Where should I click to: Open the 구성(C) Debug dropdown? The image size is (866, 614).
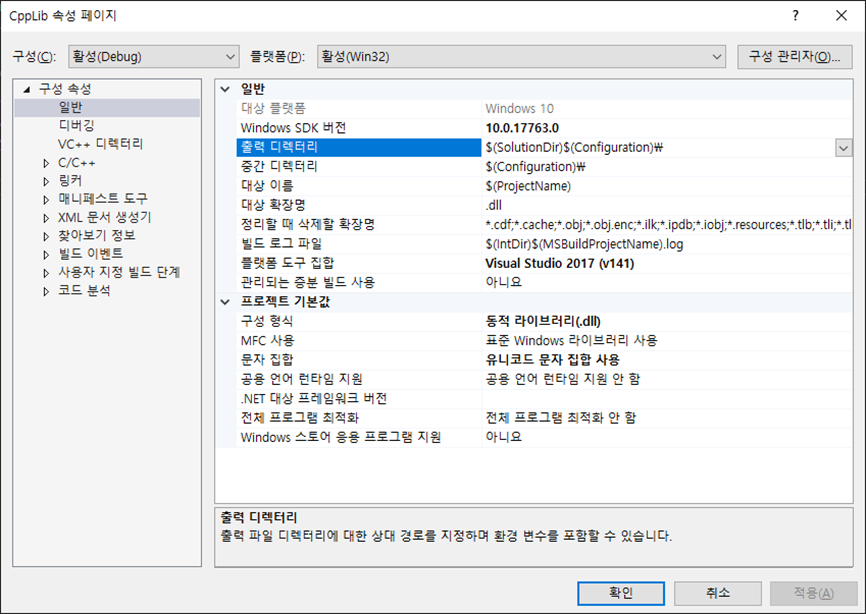click(x=232, y=57)
